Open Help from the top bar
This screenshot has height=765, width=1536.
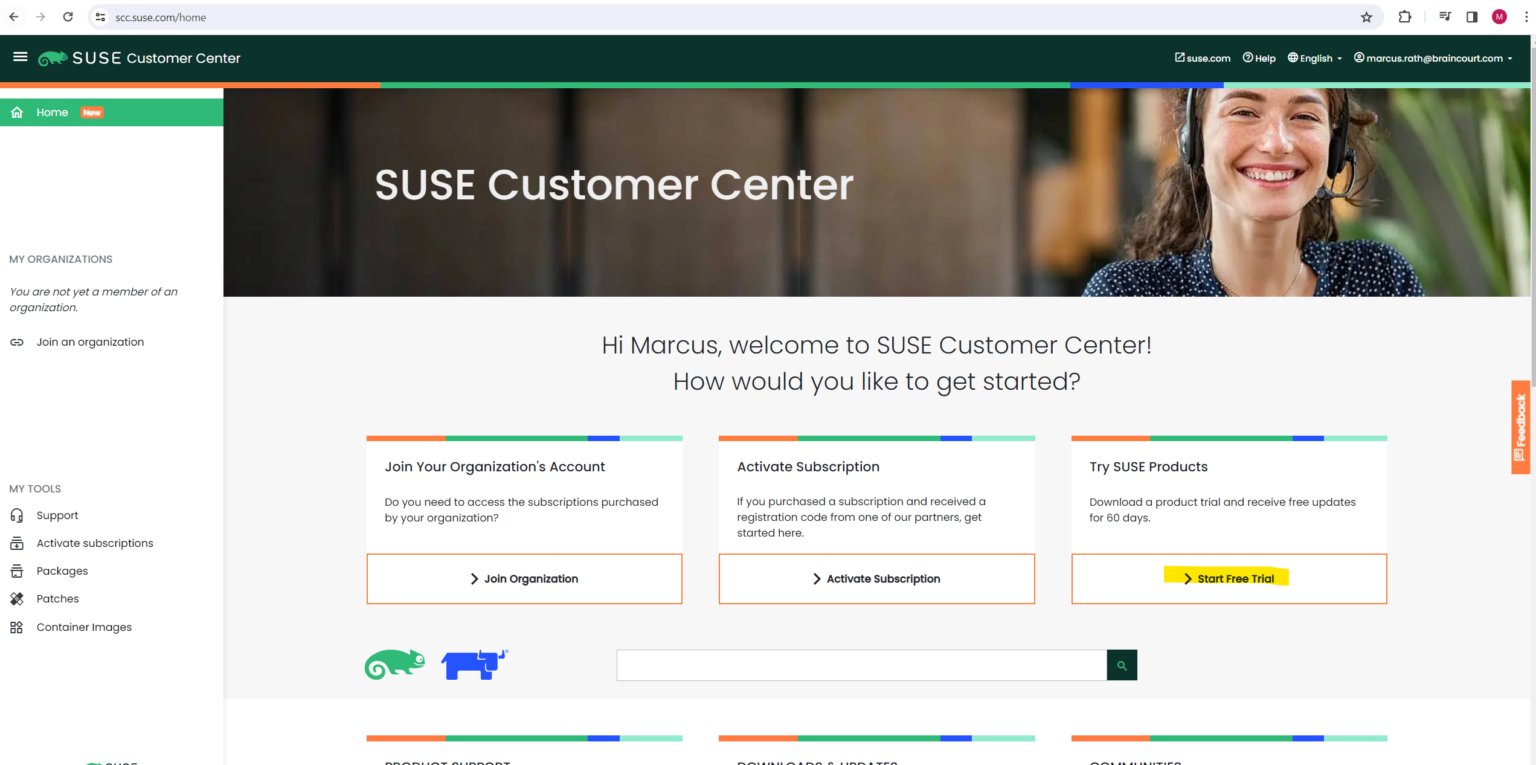[1258, 57]
